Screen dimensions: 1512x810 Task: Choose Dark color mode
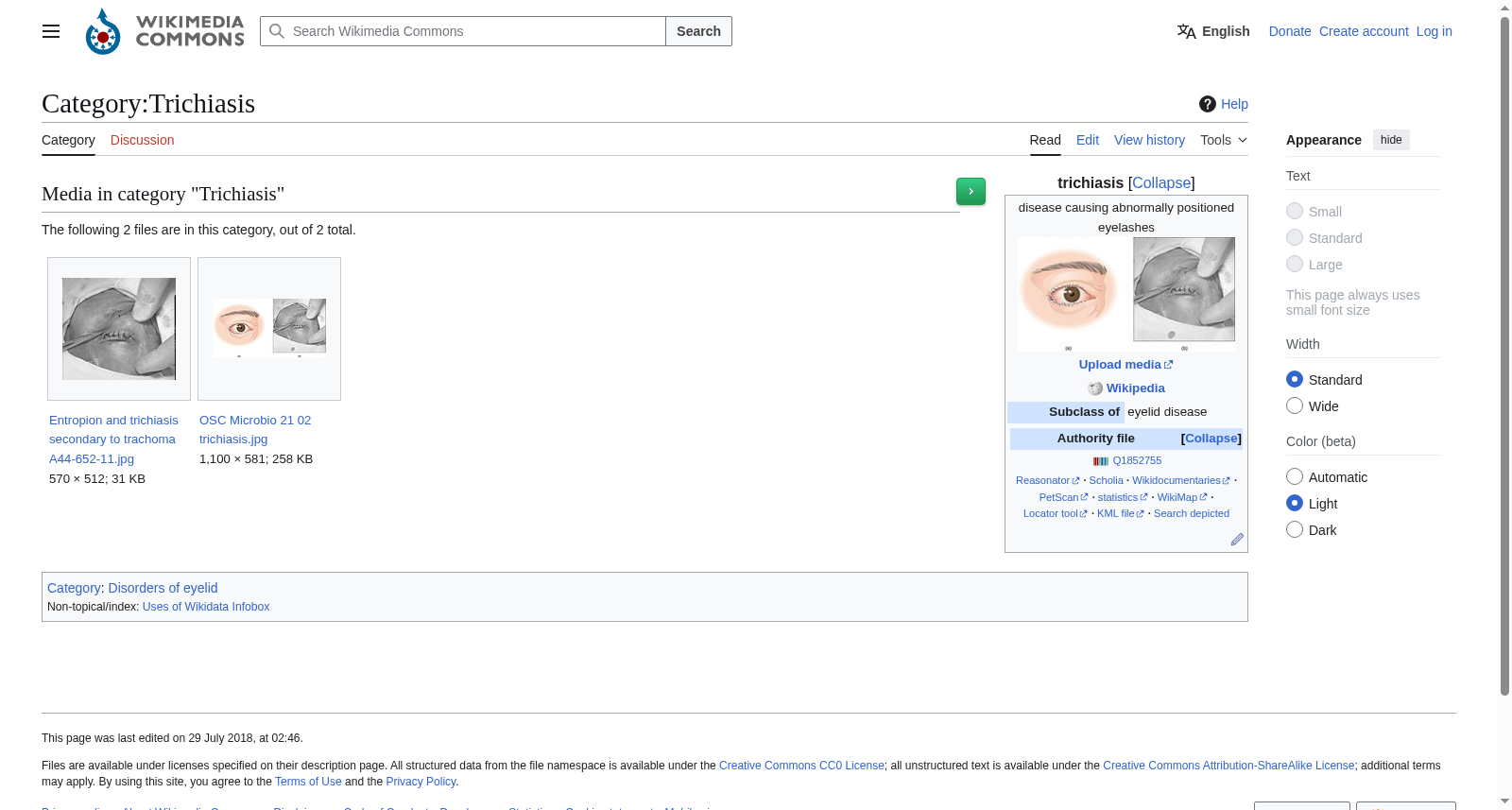click(1295, 529)
